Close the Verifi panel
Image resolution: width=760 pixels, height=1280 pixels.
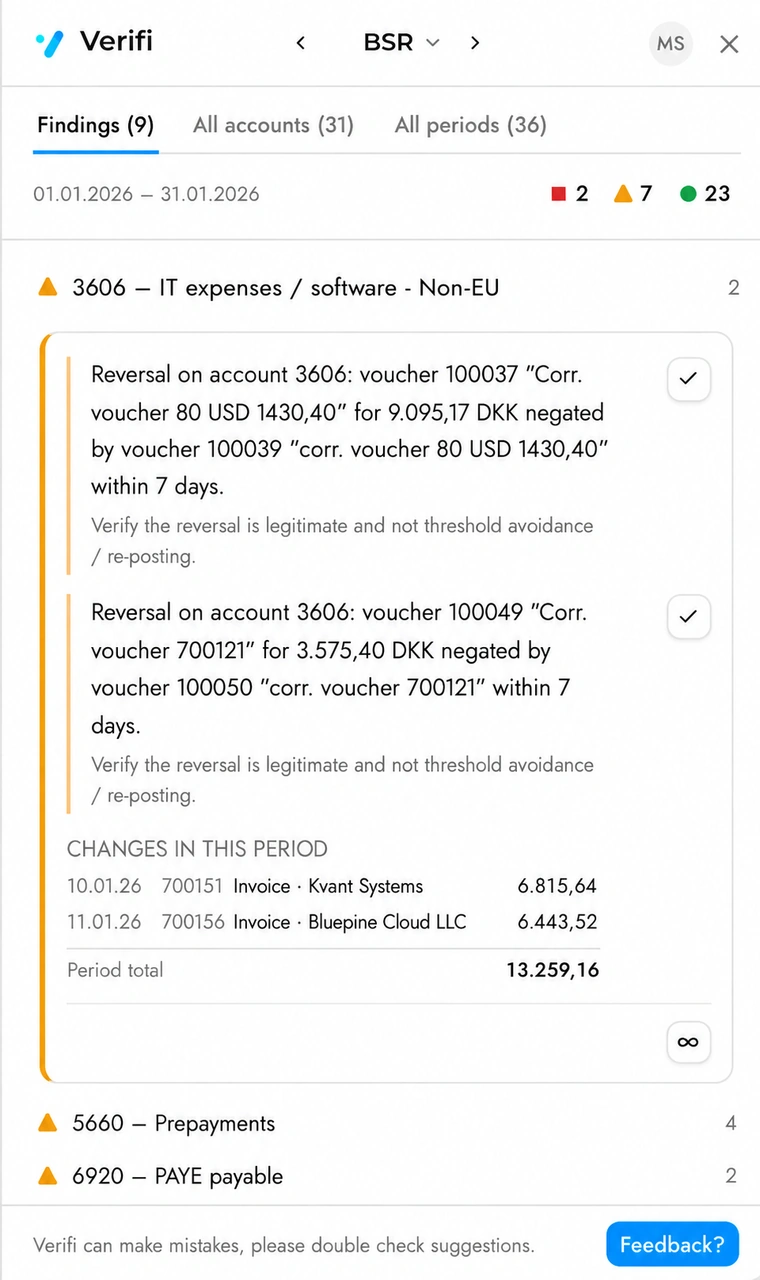point(729,44)
